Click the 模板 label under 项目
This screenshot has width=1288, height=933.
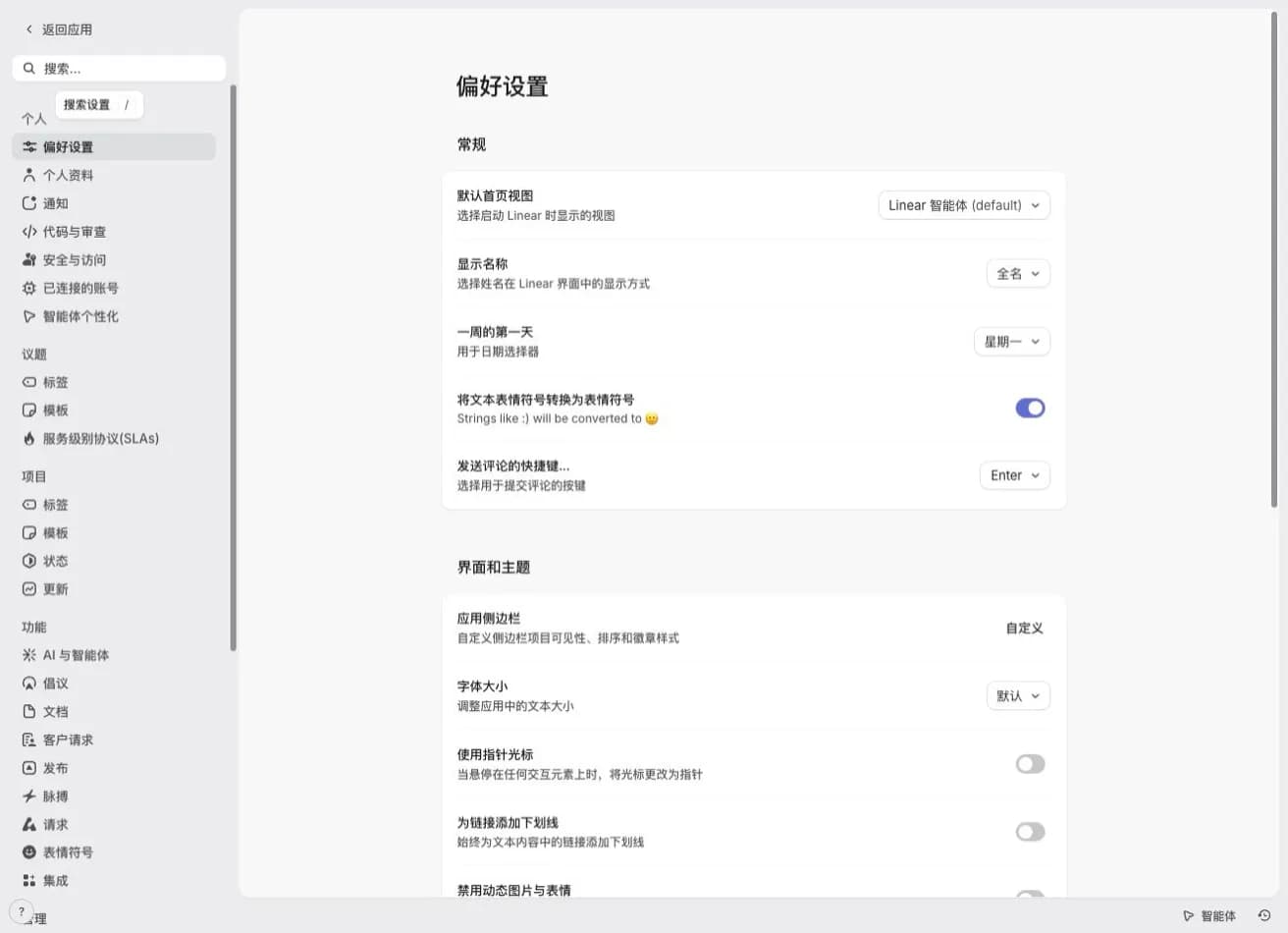tap(56, 533)
